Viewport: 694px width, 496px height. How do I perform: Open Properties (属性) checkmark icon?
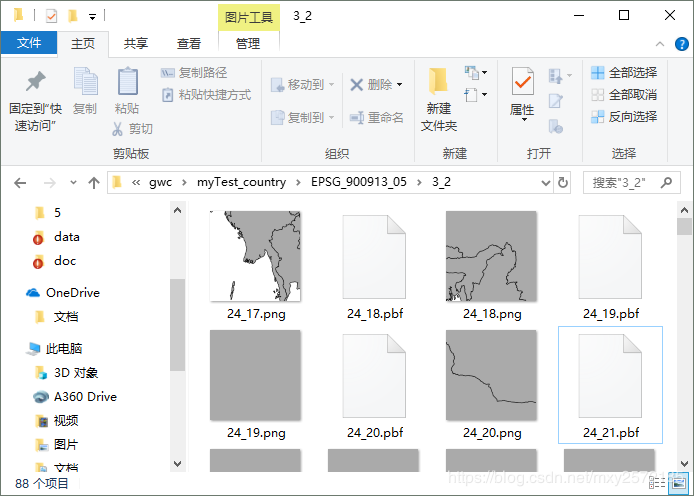[x=523, y=82]
